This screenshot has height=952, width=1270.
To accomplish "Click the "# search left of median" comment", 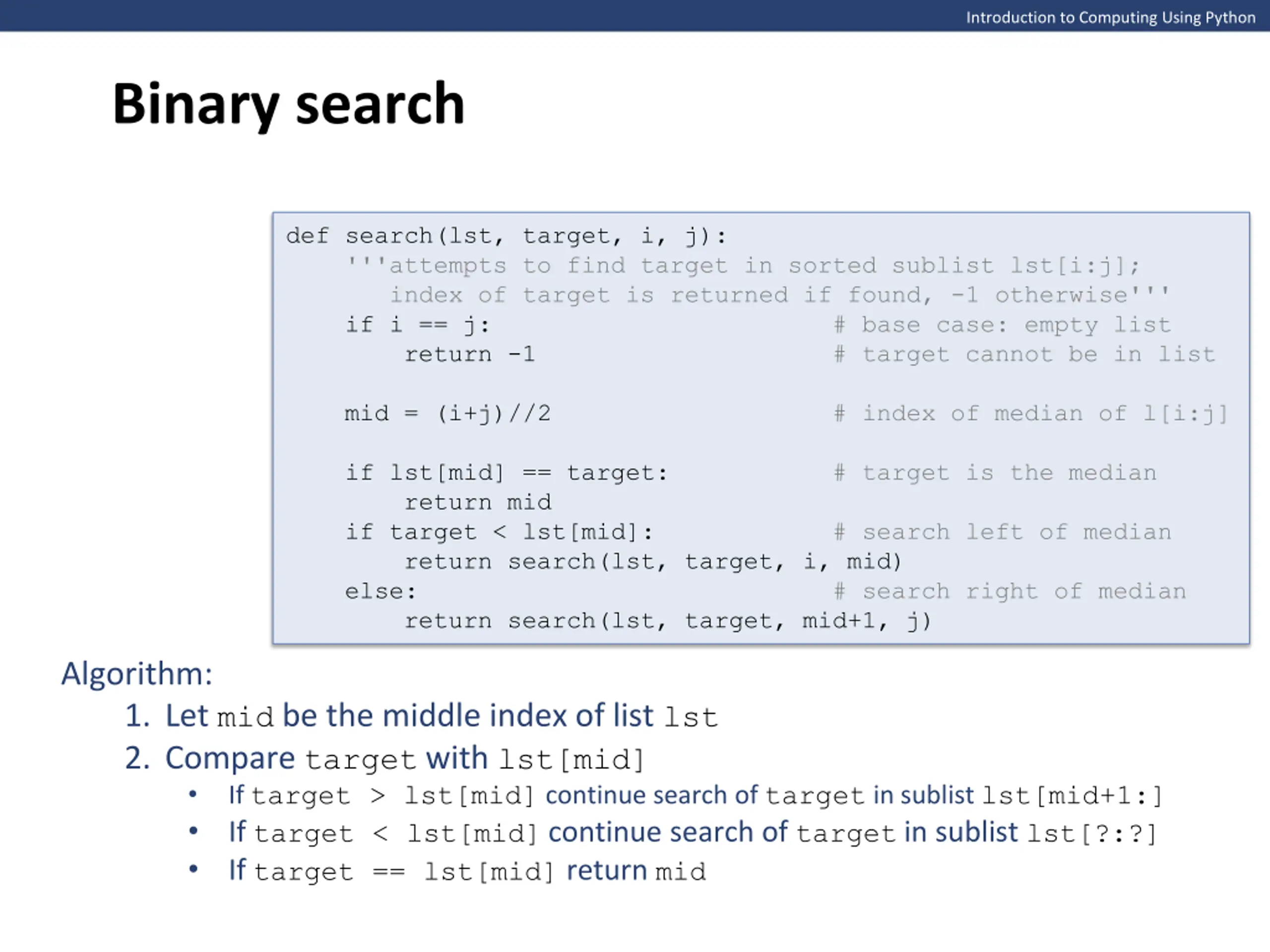I will click(1002, 533).
